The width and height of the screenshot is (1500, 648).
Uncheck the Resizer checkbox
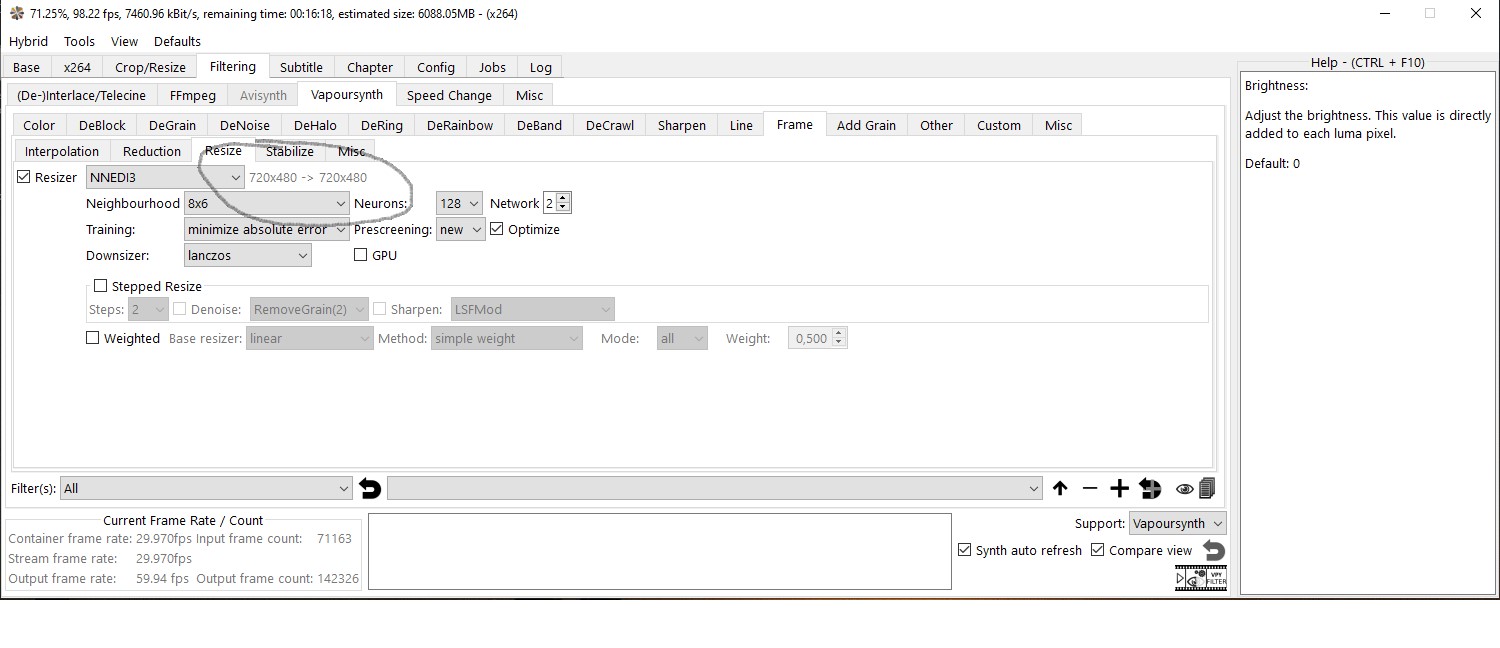click(x=24, y=177)
